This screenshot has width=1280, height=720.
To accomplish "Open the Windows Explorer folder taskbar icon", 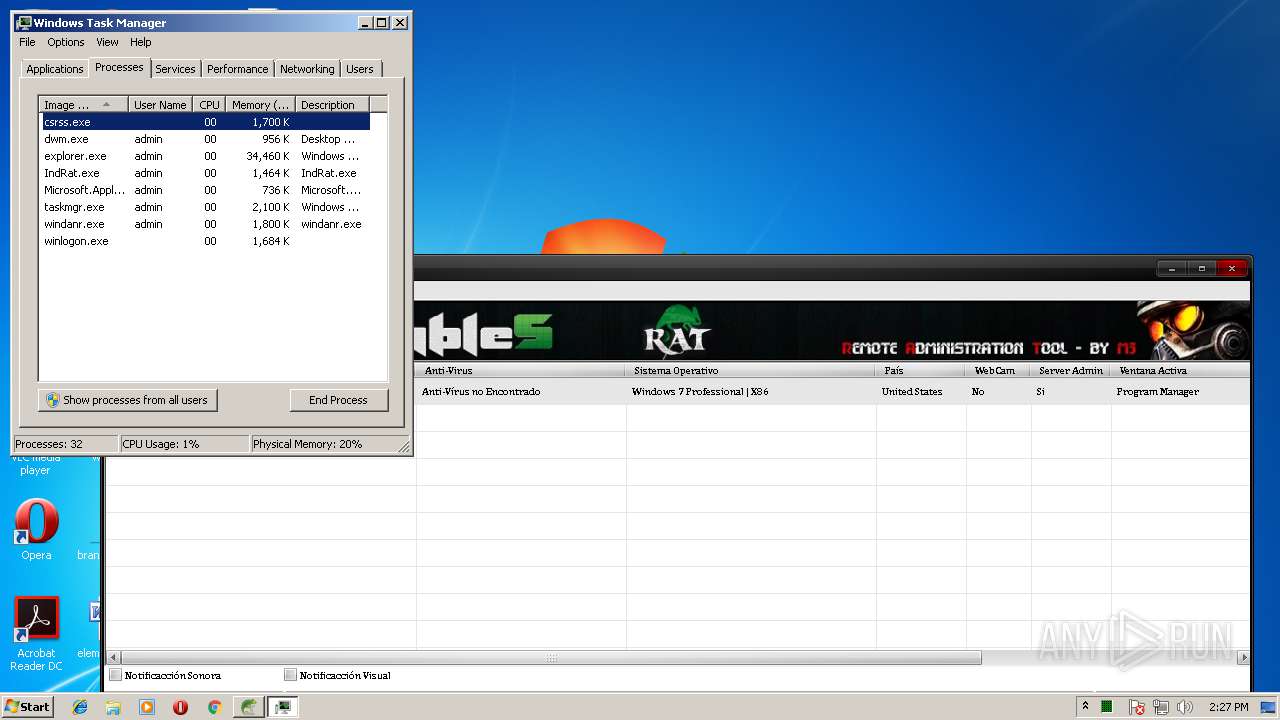I will pos(113,707).
